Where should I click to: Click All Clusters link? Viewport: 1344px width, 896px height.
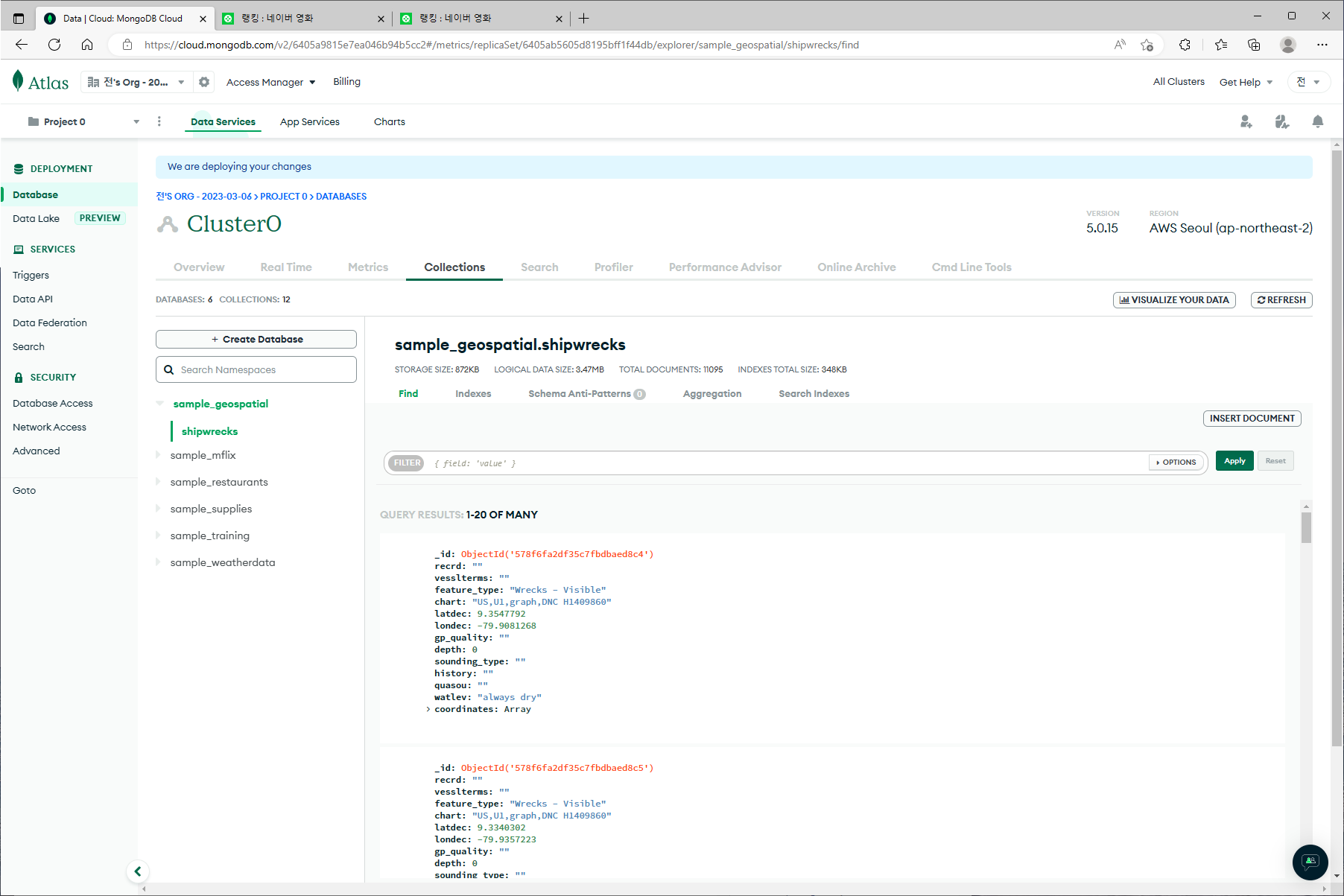click(1179, 82)
